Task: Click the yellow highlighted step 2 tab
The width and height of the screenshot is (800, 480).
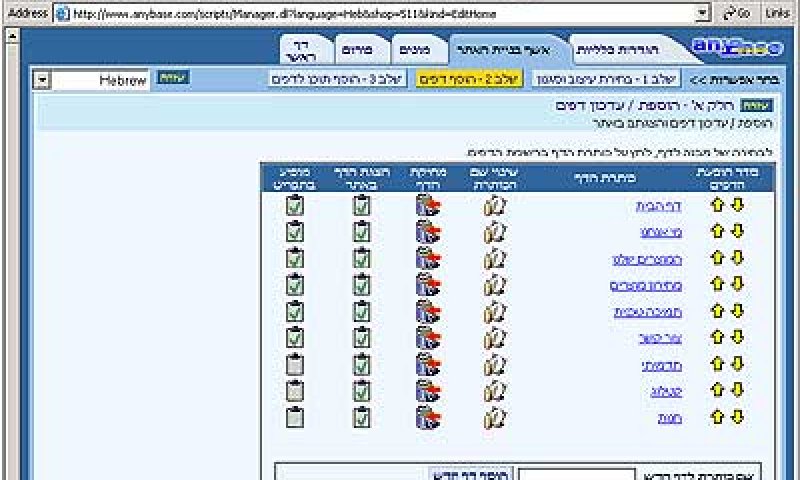Action: (469, 79)
